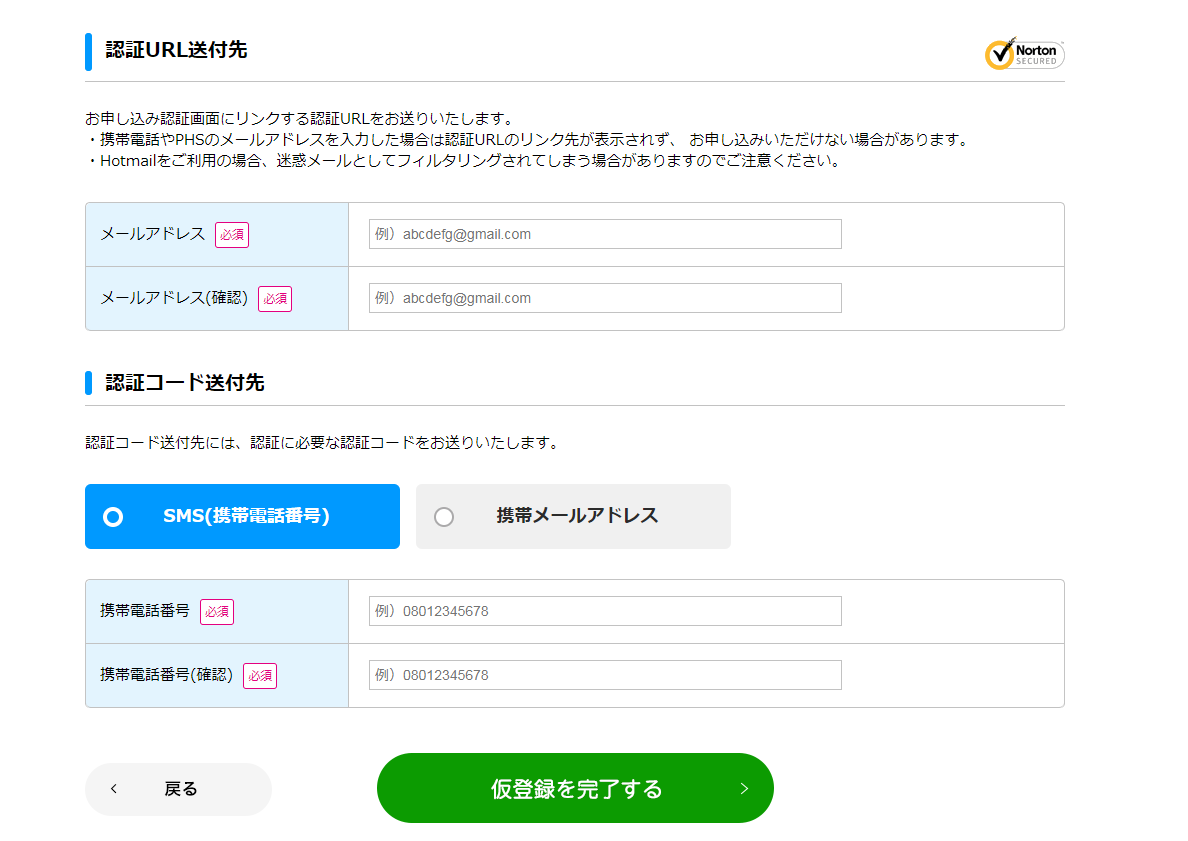Click the 認証コード送付先 section heading

(x=185, y=383)
